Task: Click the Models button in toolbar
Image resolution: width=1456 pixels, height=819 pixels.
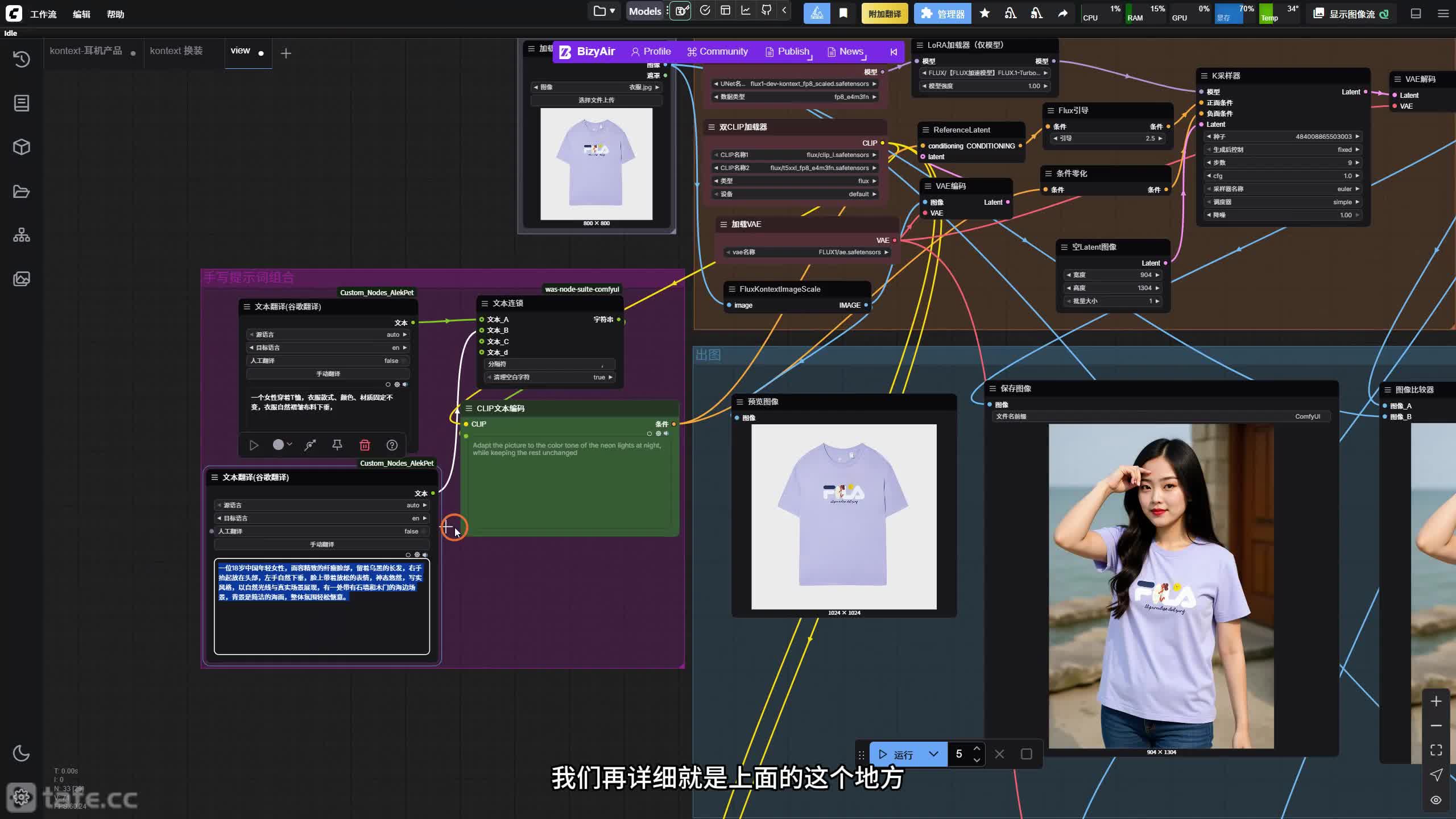Action: tap(645, 11)
